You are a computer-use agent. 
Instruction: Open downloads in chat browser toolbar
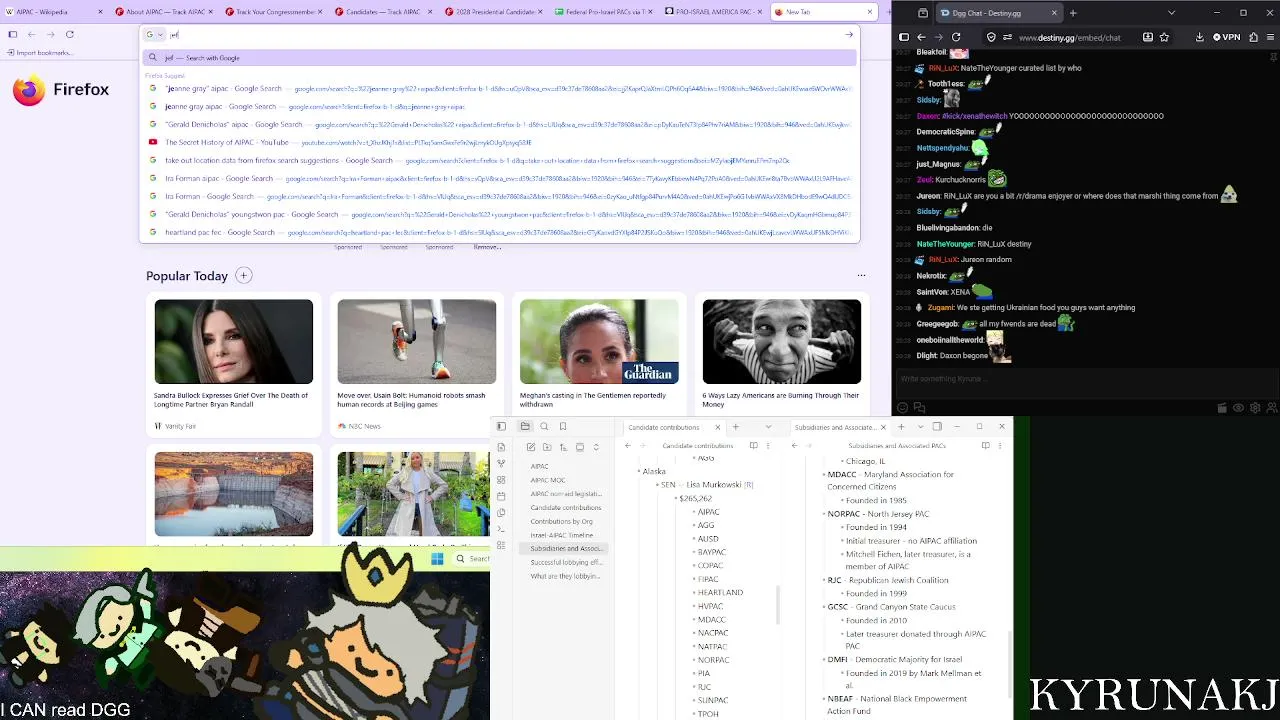(1199, 37)
